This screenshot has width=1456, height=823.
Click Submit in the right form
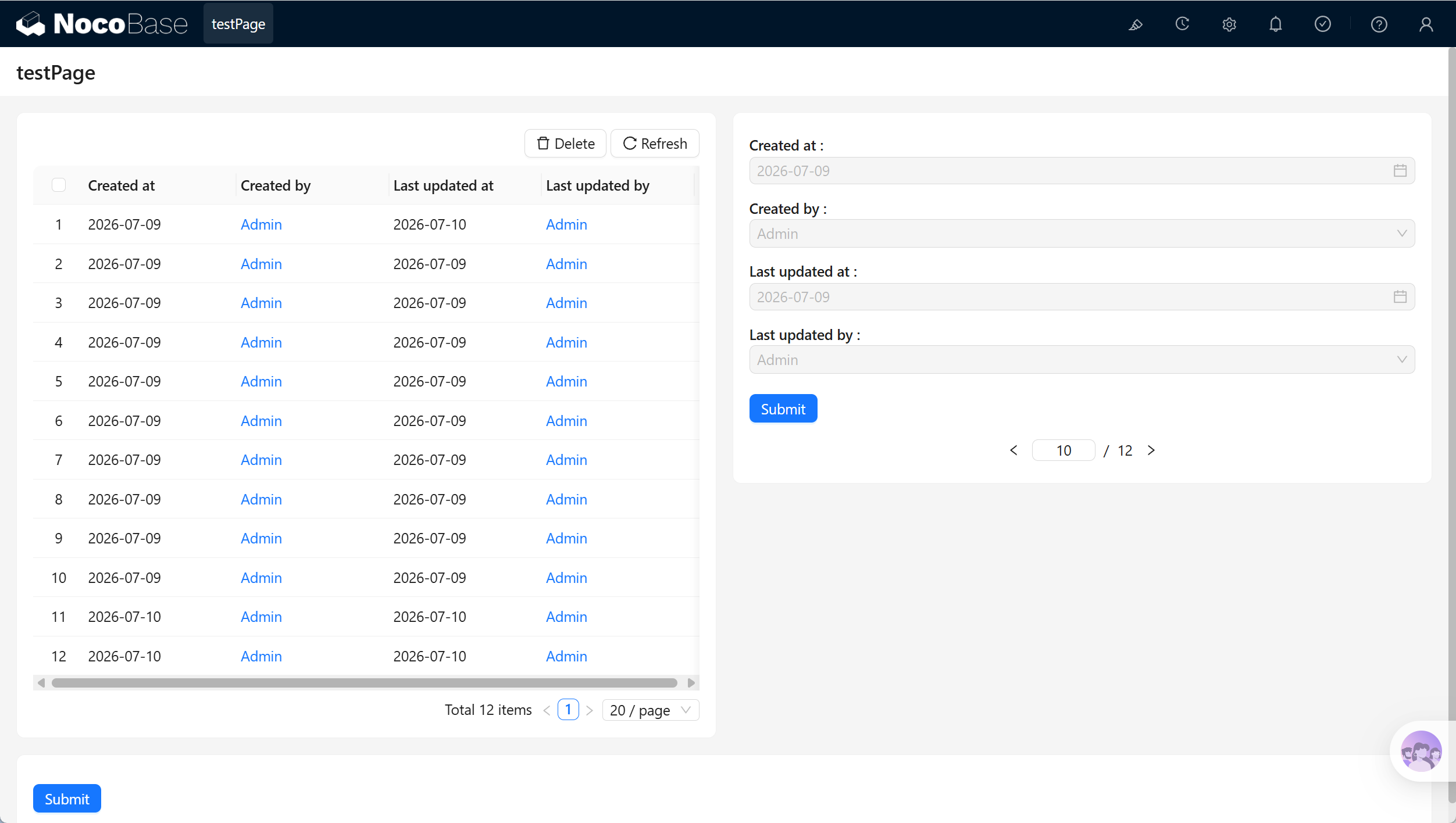pos(783,409)
